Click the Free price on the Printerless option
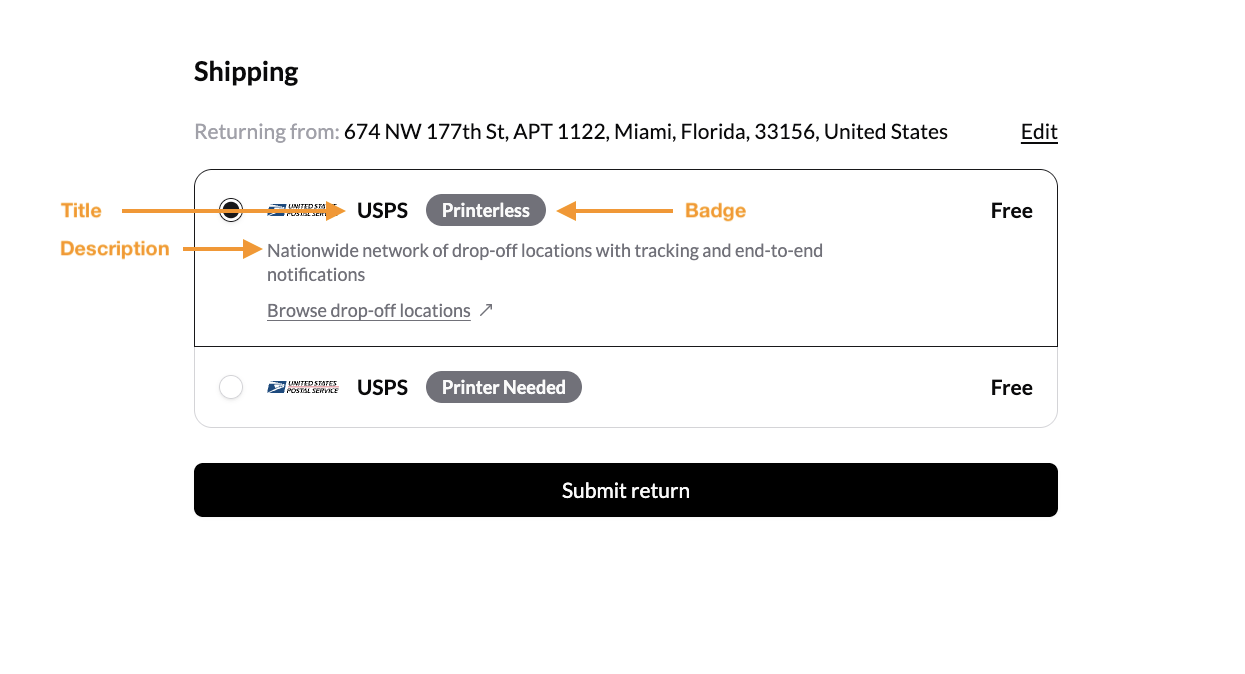This screenshot has height=674, width=1245. click(x=1011, y=211)
